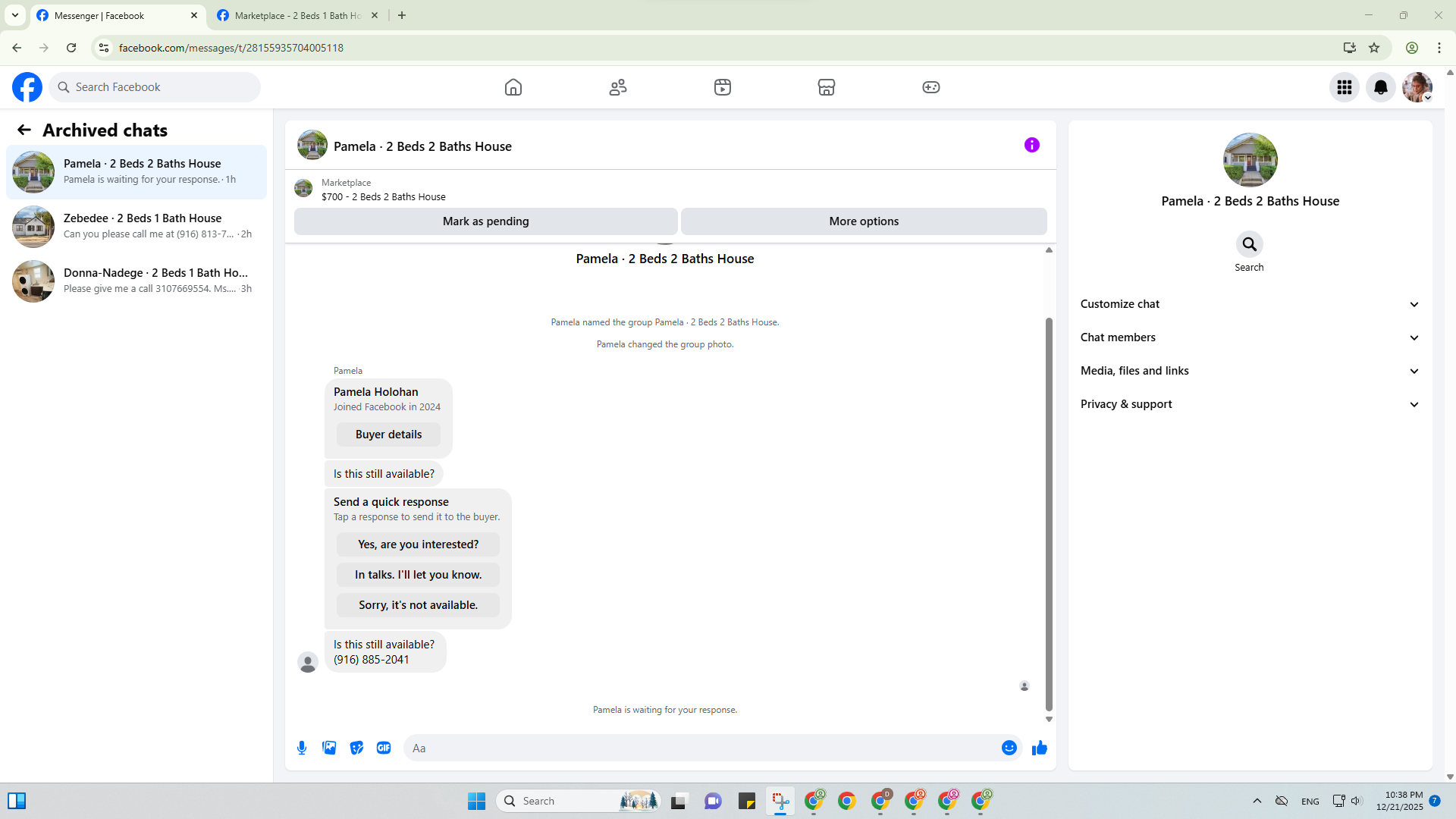Screen dimensions: 1456x819
Task: Send 'In talks. I'll let you know.' response
Action: tap(419, 575)
